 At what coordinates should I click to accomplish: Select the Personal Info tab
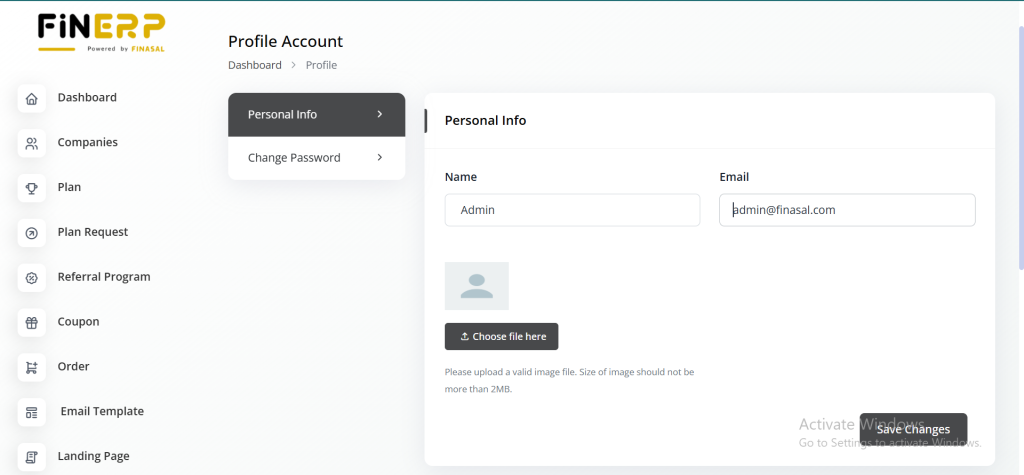point(283,114)
